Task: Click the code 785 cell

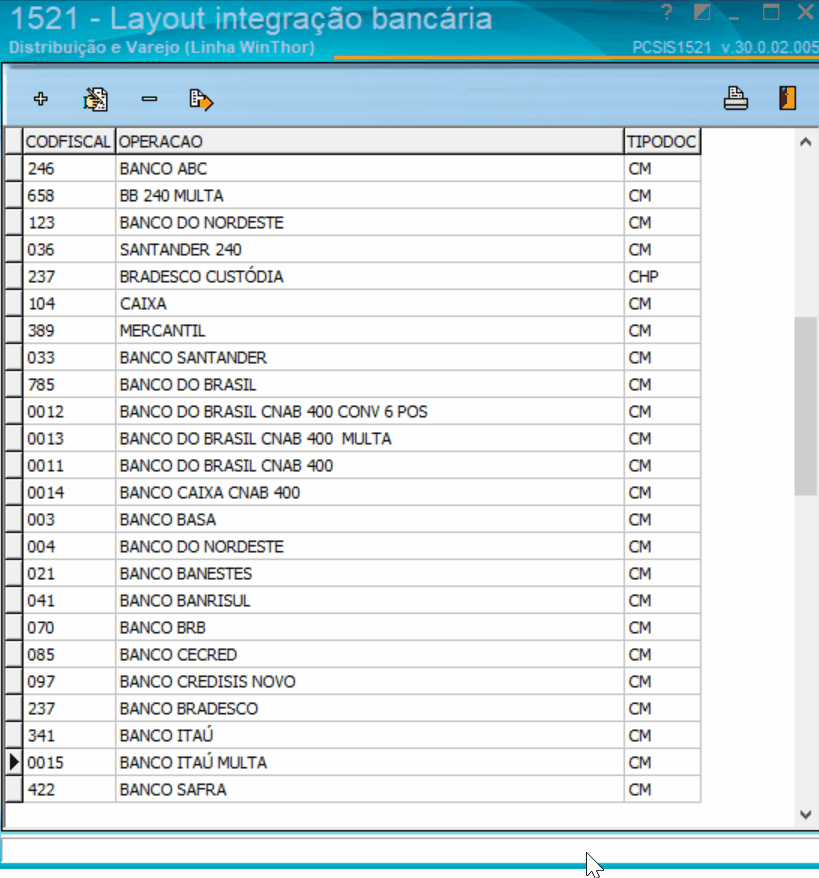Action: [69, 385]
